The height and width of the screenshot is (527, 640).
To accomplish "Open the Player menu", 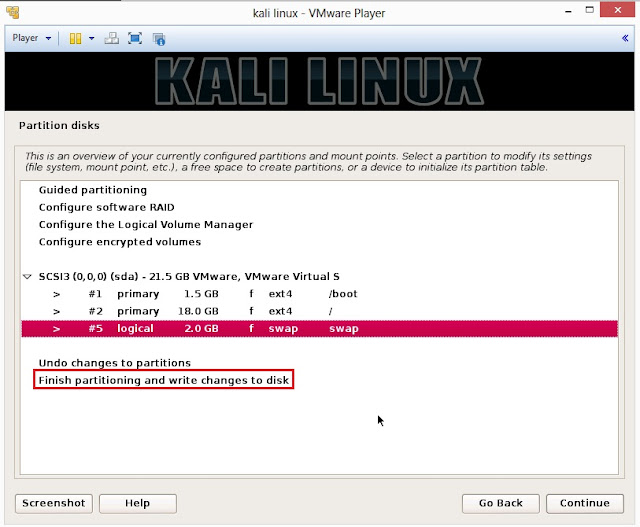I will click(x=31, y=38).
